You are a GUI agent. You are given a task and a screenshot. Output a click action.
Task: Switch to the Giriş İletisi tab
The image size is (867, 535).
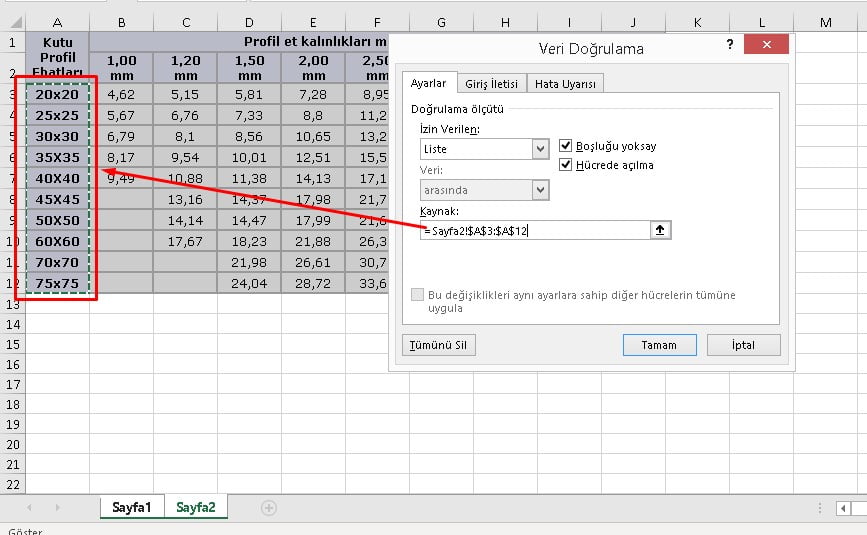[492, 84]
